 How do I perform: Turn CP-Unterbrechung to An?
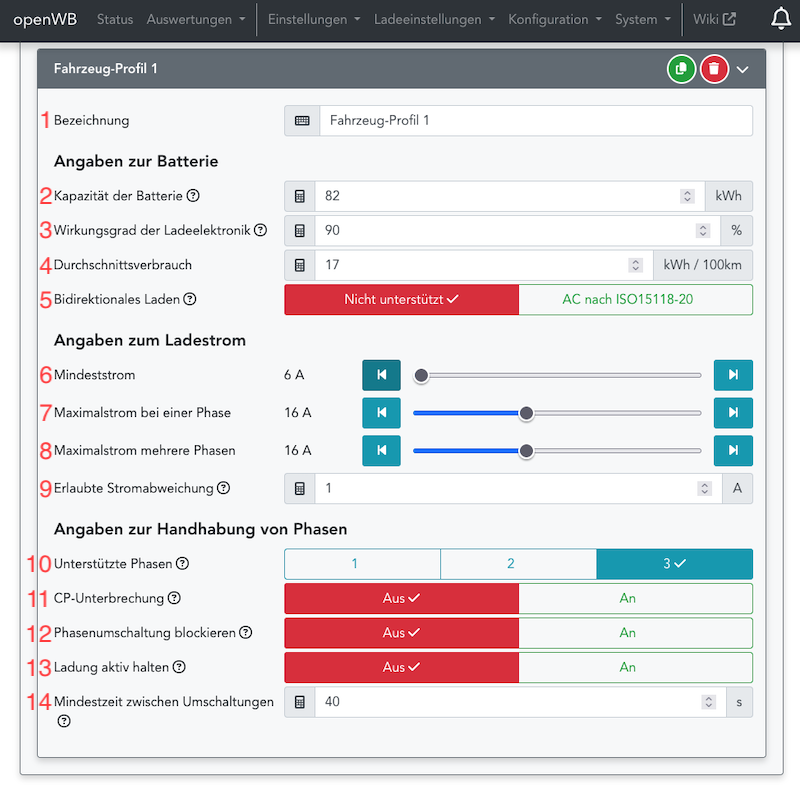point(635,598)
